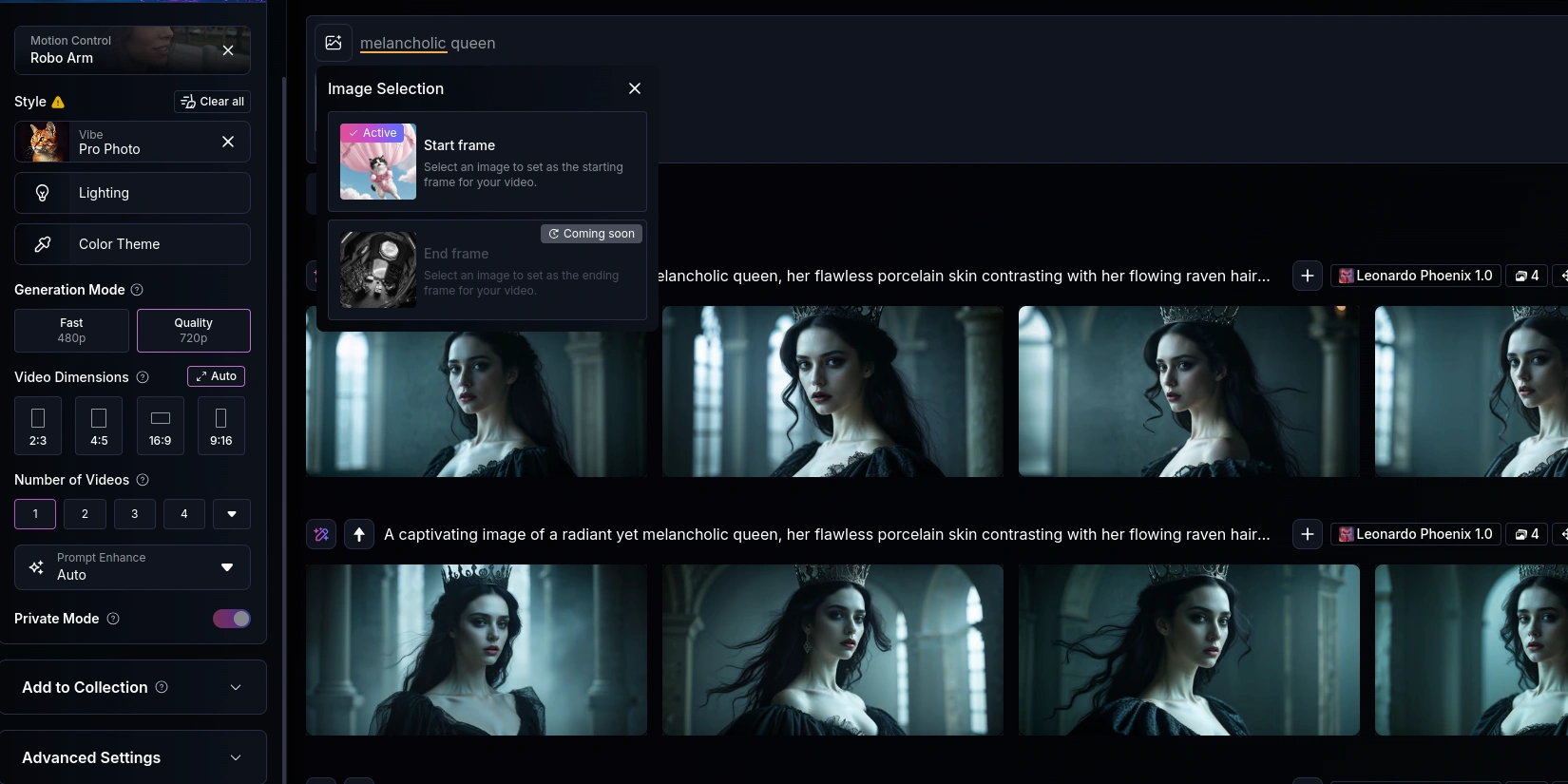Choose the 16:9 video dimension
The height and width of the screenshot is (784, 1568).
tap(160, 426)
